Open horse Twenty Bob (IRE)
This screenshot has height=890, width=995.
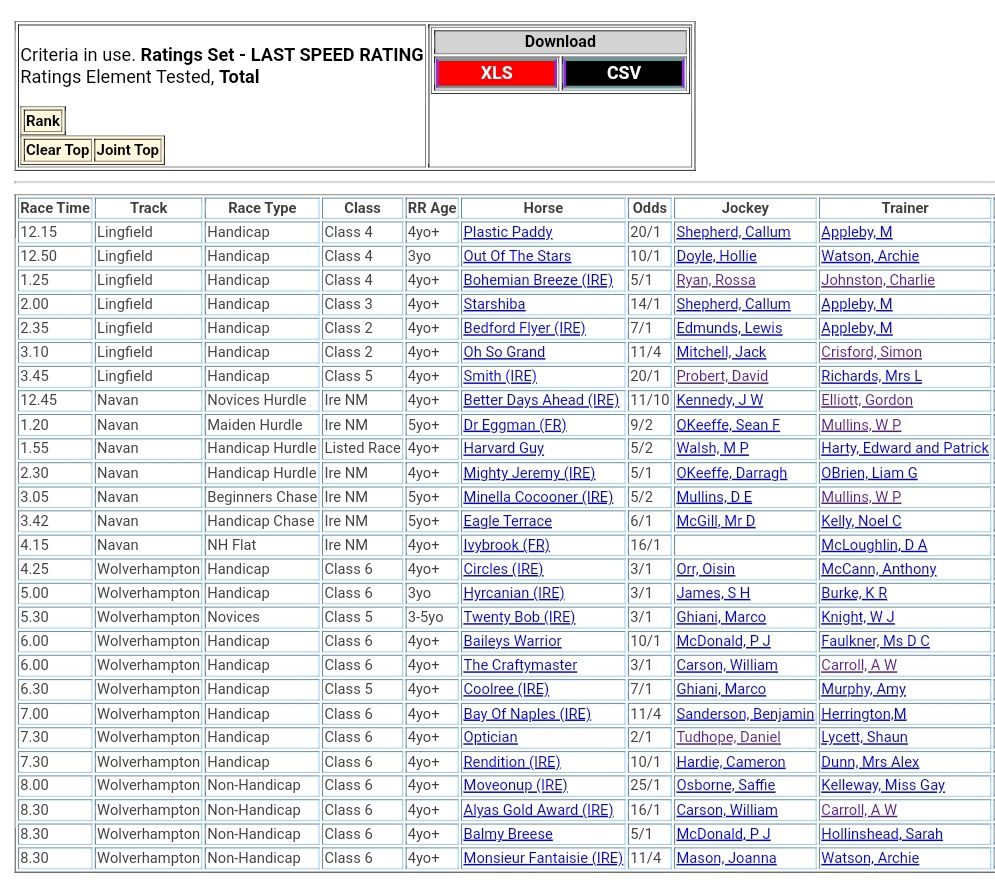pyautogui.click(x=518, y=617)
